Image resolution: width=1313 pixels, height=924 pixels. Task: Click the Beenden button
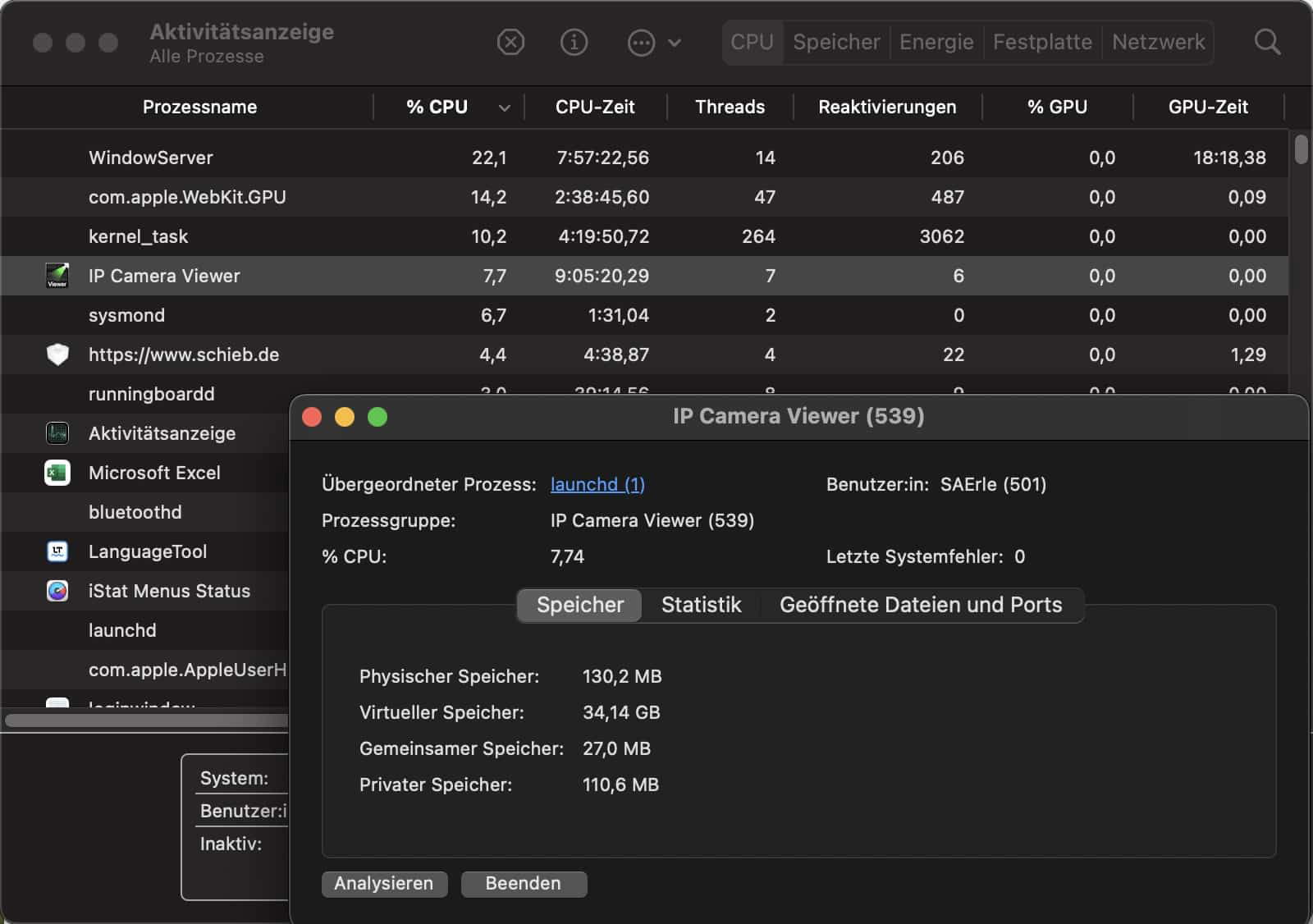524,884
